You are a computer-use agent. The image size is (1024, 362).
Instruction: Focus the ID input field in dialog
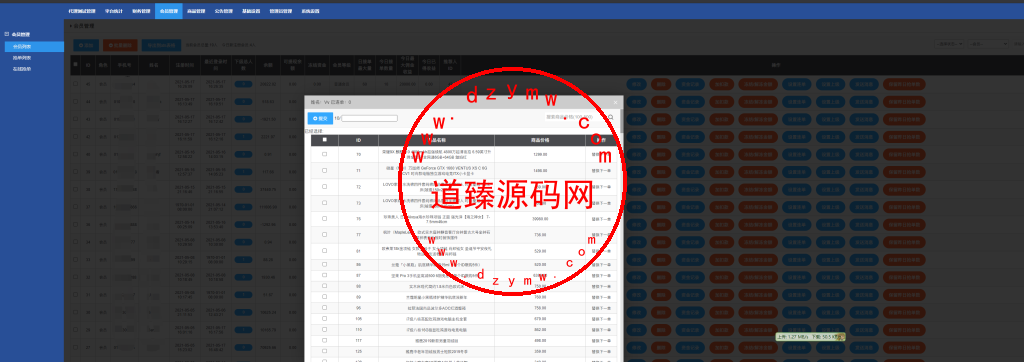coord(369,118)
